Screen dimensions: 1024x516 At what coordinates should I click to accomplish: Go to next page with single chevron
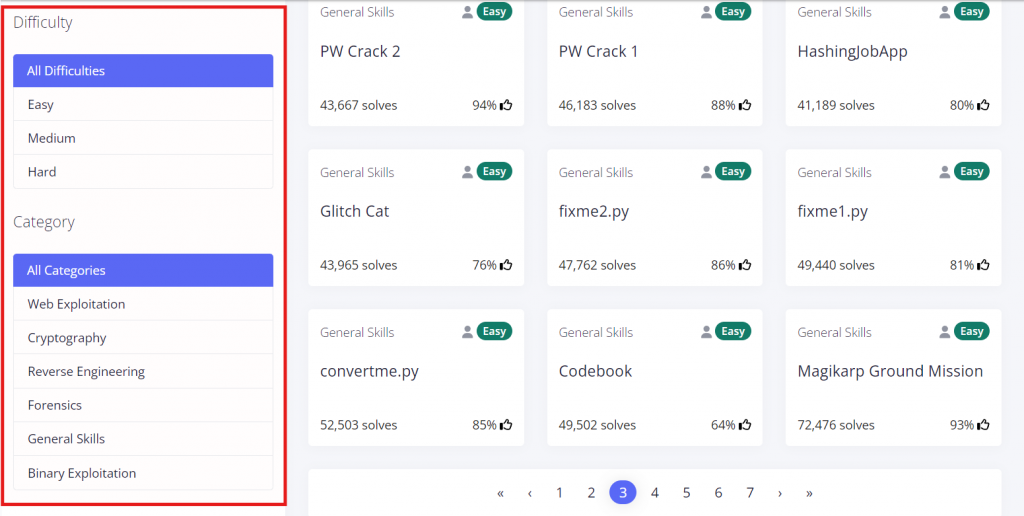pos(780,493)
